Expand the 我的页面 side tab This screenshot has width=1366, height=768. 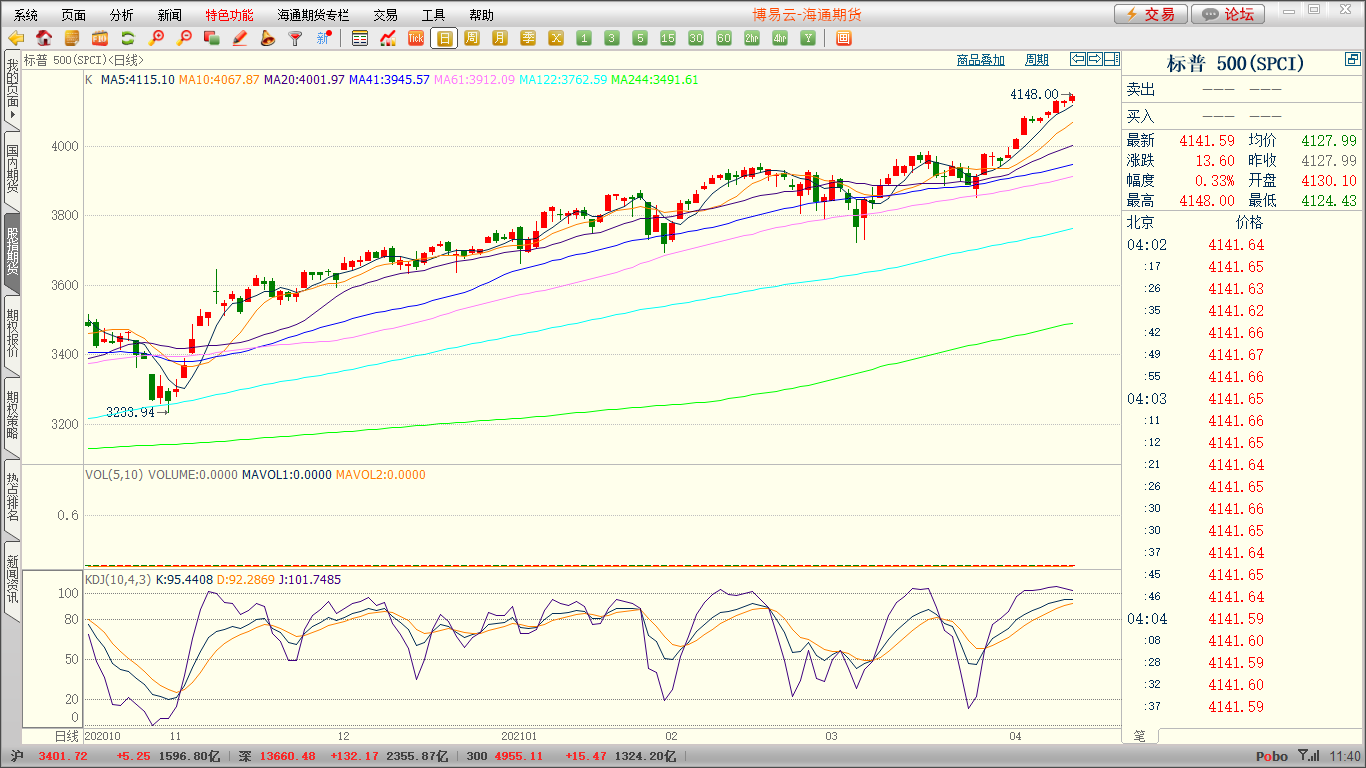(12, 88)
